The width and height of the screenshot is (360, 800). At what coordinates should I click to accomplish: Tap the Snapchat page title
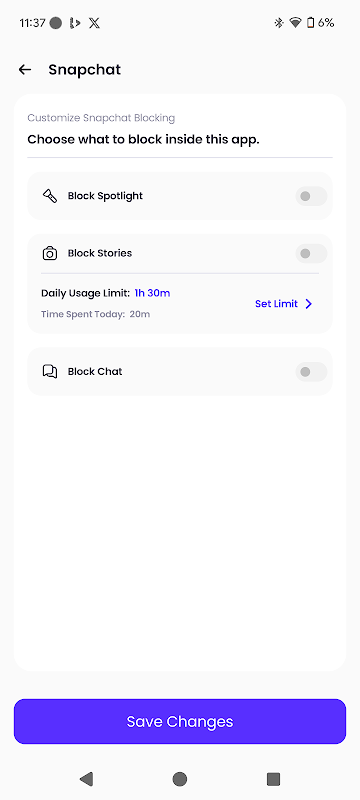85,70
